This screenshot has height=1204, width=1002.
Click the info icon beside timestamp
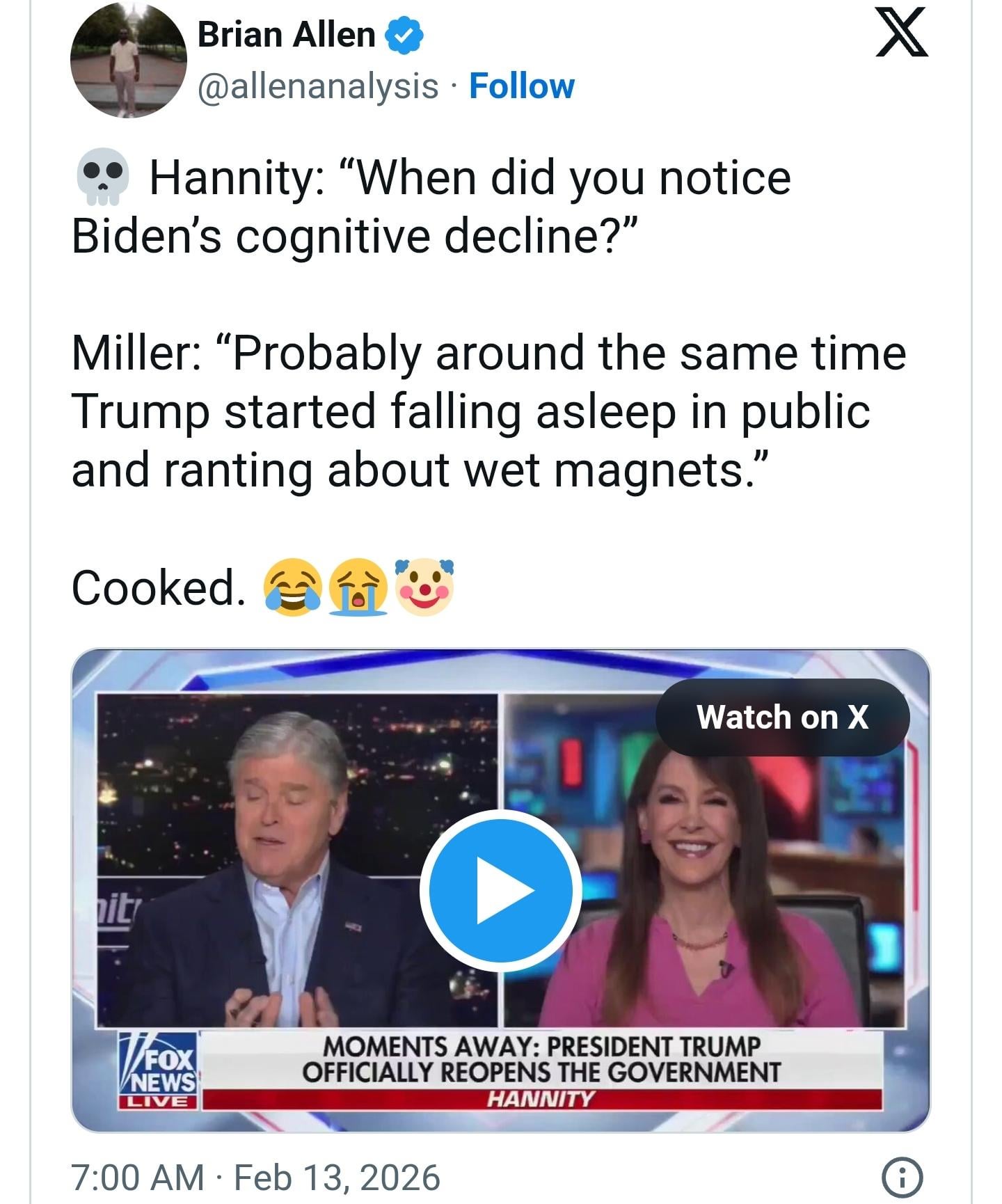(902, 1178)
